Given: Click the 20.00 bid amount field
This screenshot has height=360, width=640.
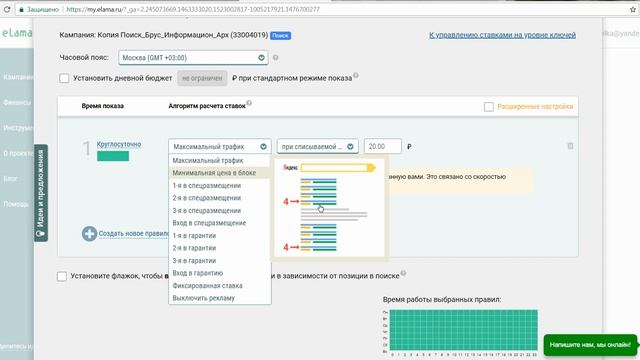Looking at the screenshot, I should coord(382,147).
